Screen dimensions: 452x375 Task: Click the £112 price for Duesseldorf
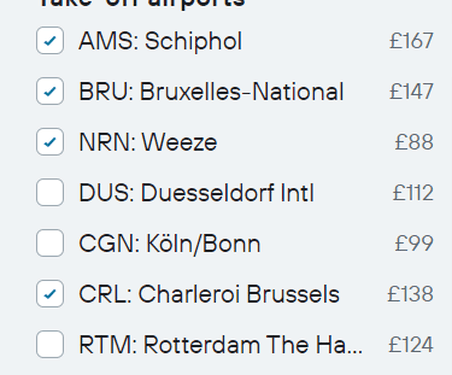coord(413,193)
